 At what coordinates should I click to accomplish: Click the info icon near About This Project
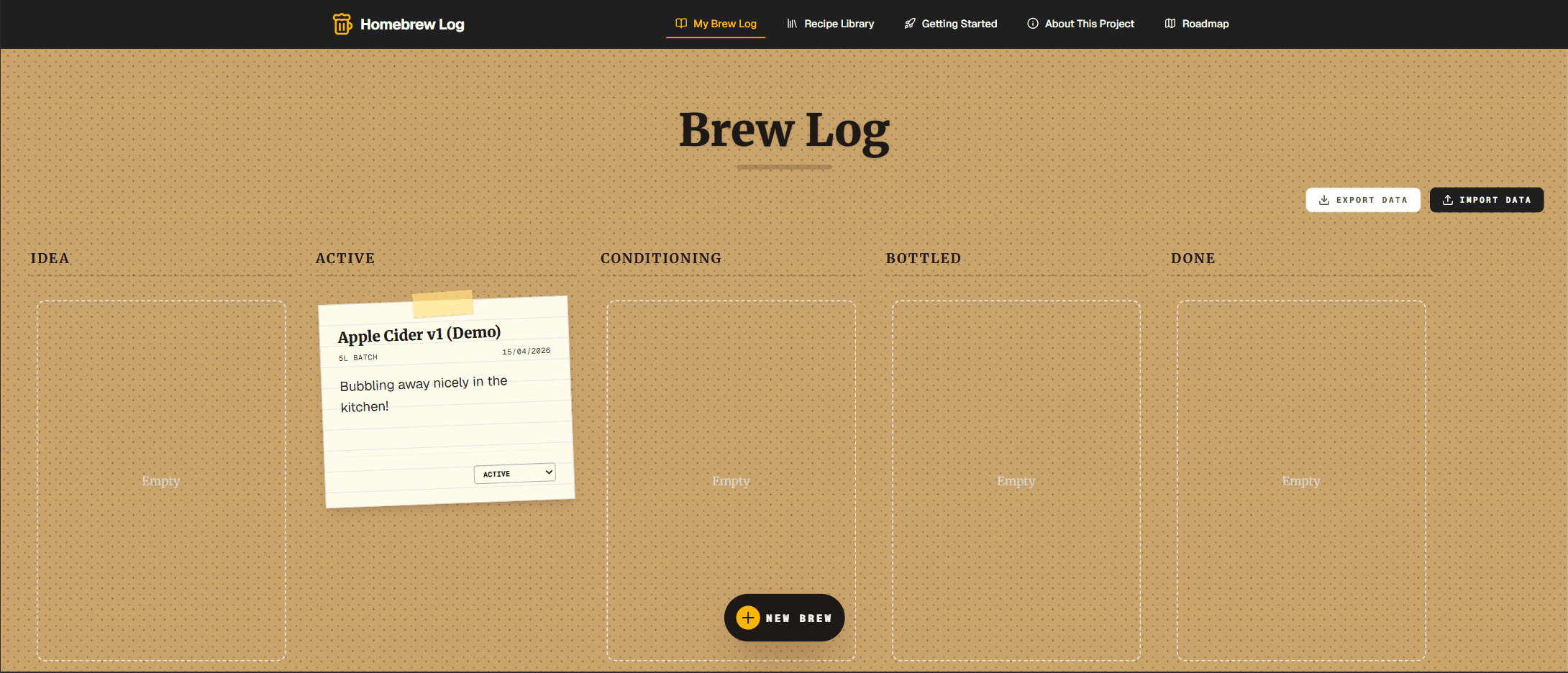pos(1033,23)
